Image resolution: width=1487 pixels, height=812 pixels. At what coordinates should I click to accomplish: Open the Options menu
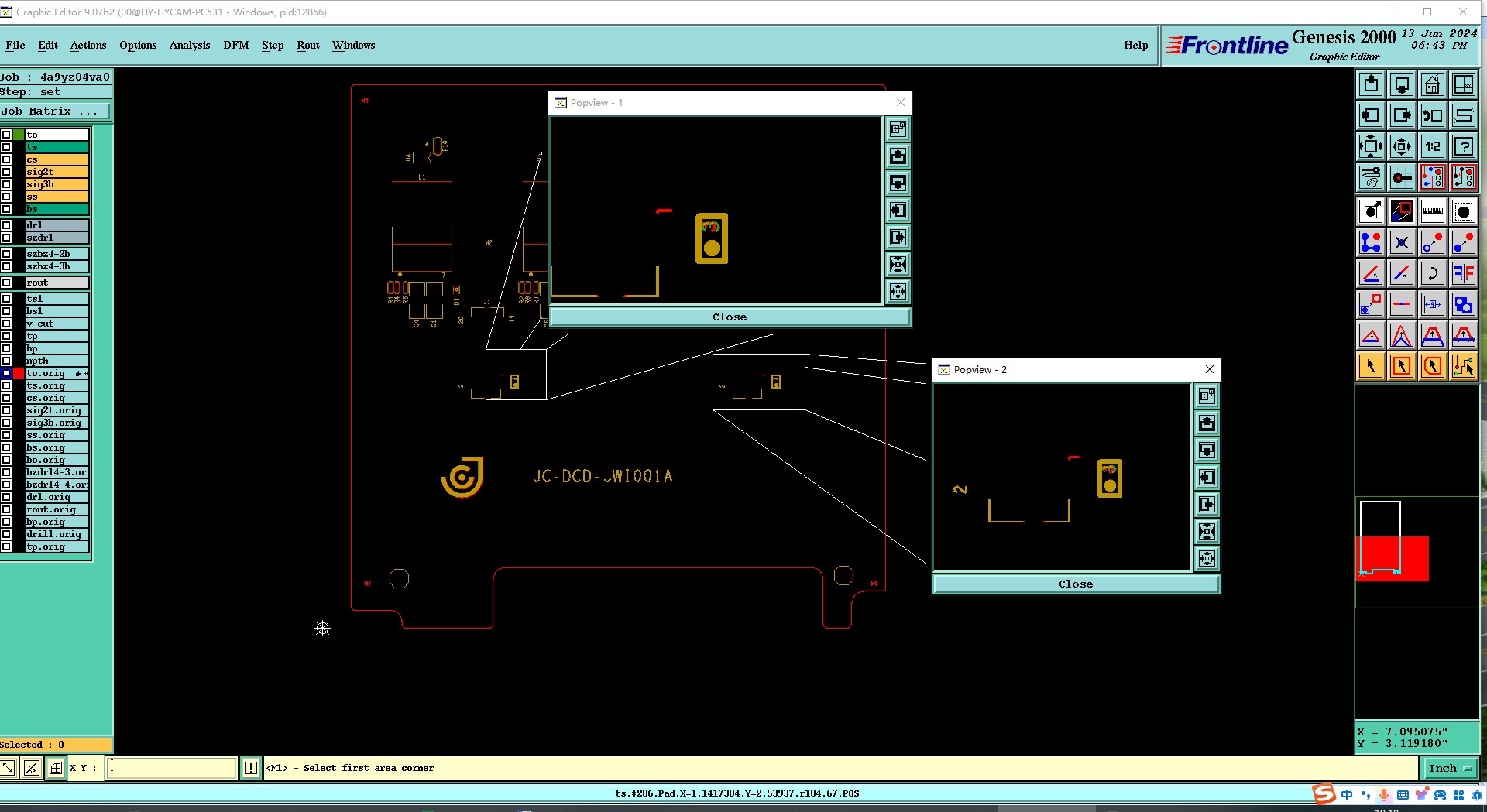[138, 45]
